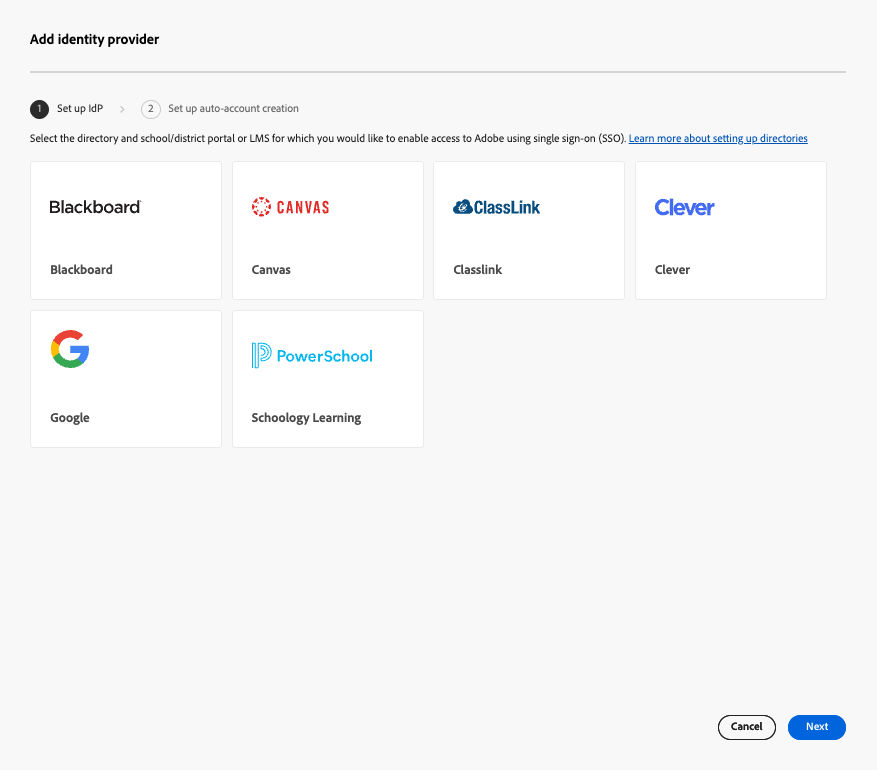Select the Canvas card label
Image resolution: width=877 pixels, height=770 pixels.
tap(271, 270)
